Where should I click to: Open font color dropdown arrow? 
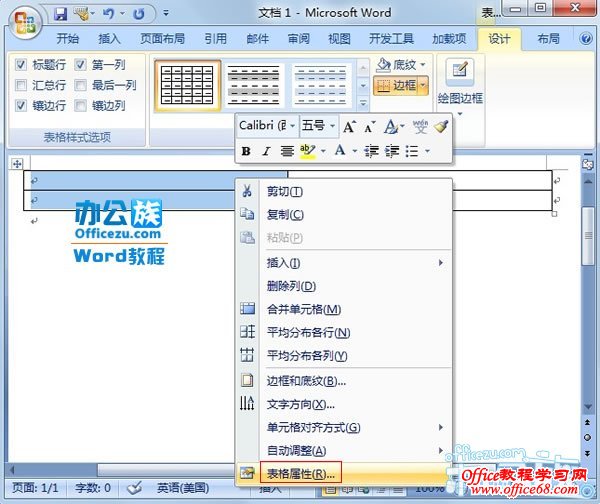[x=354, y=151]
